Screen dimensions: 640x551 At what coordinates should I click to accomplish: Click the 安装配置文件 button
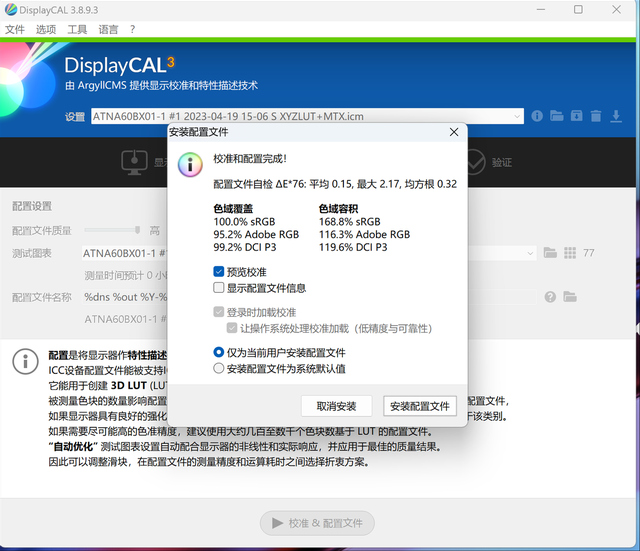pos(420,406)
